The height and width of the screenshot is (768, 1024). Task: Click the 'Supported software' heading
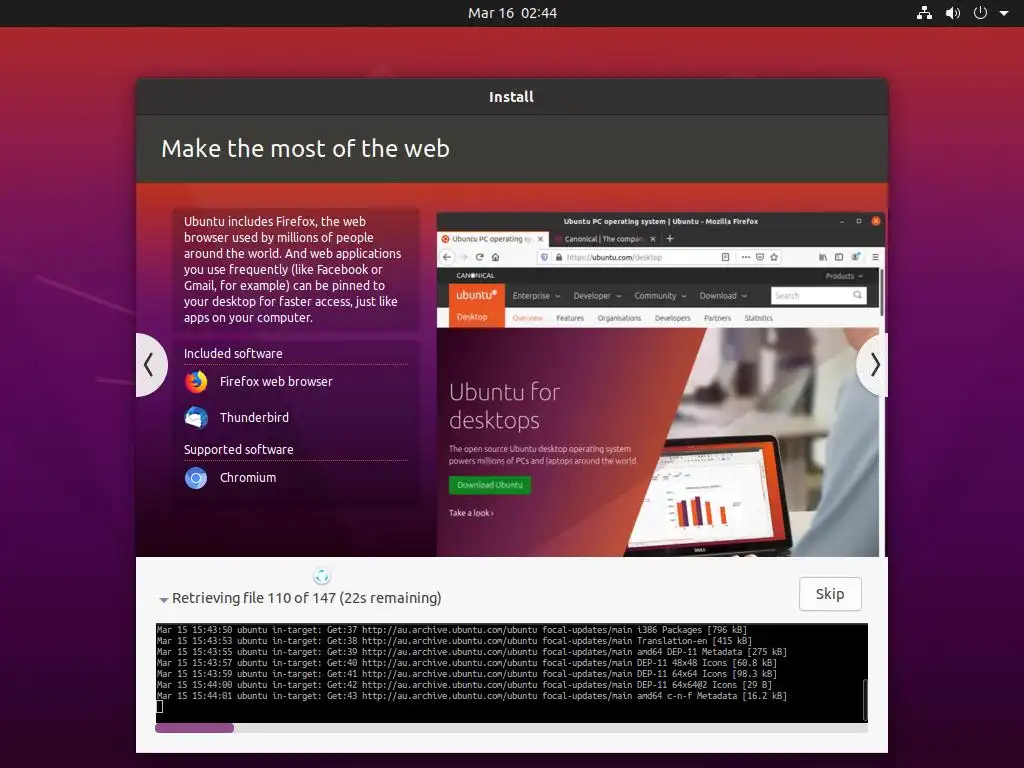point(238,449)
